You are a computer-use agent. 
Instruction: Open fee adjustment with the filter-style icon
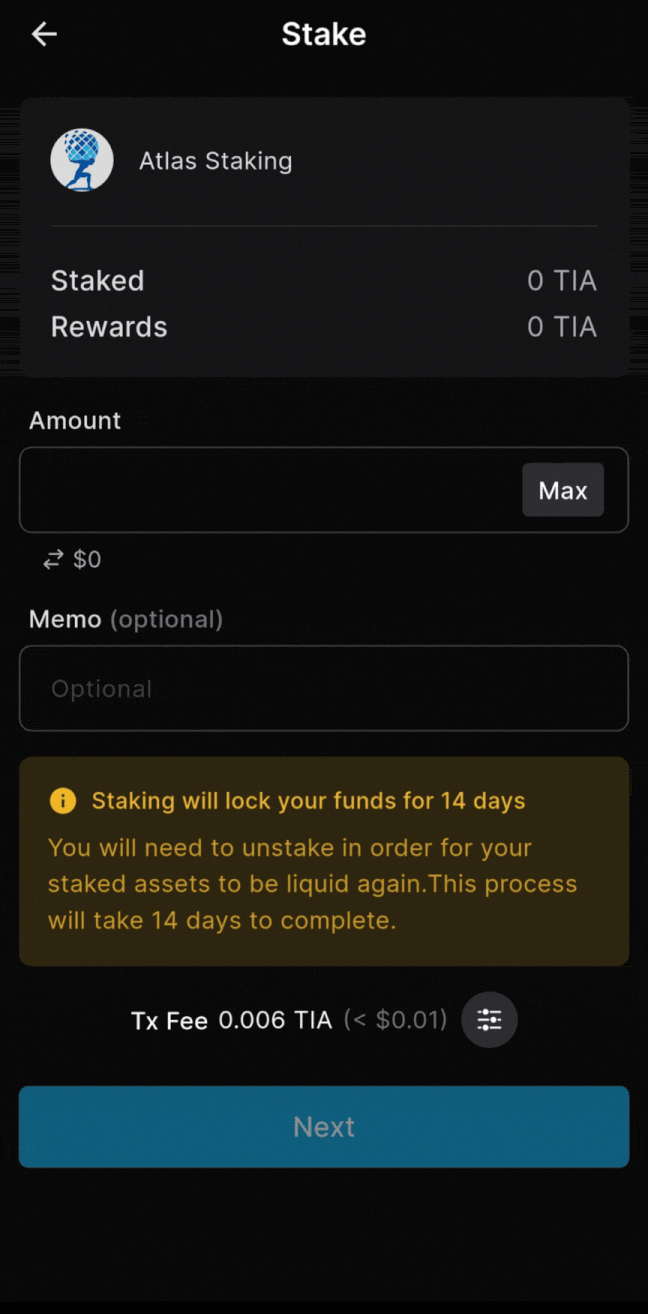click(489, 1020)
